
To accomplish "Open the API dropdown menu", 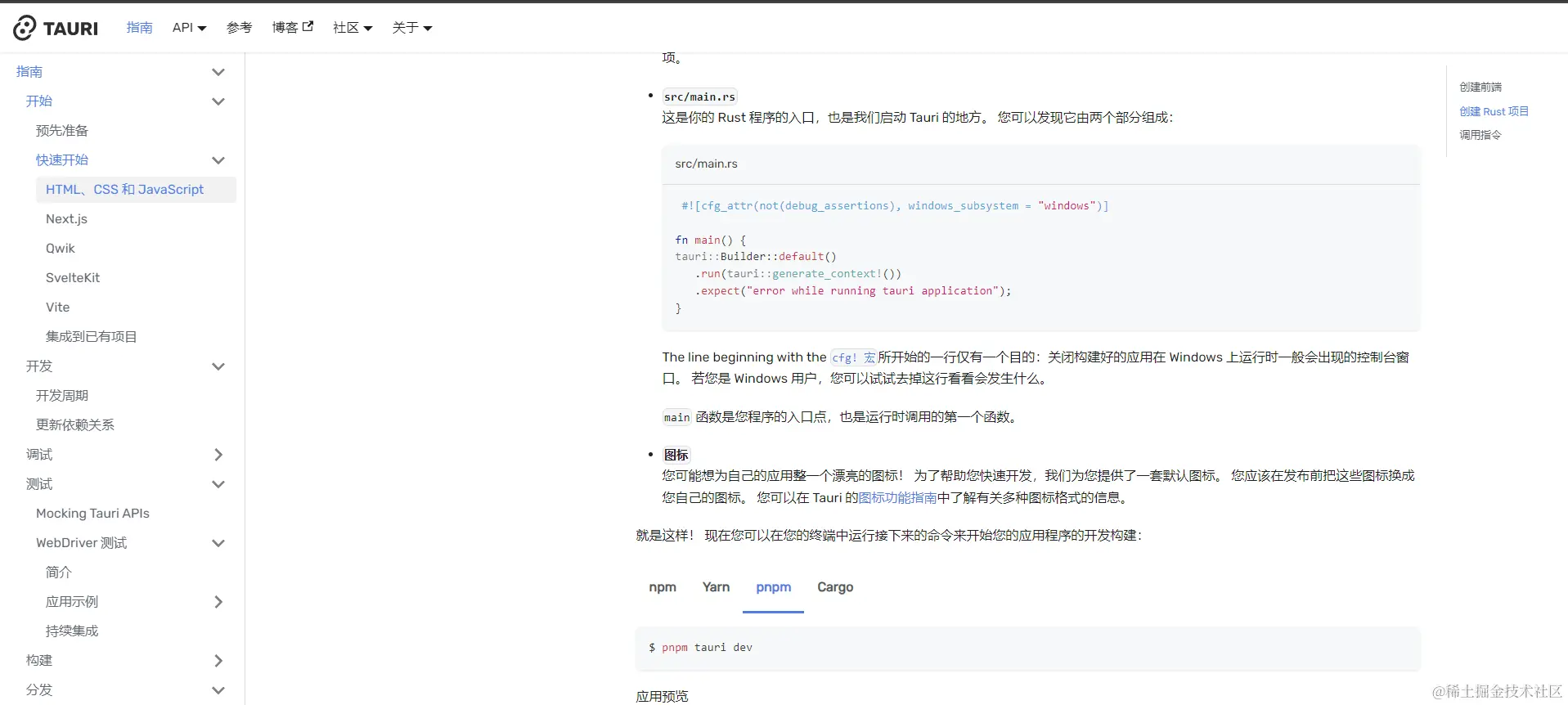I will point(189,28).
